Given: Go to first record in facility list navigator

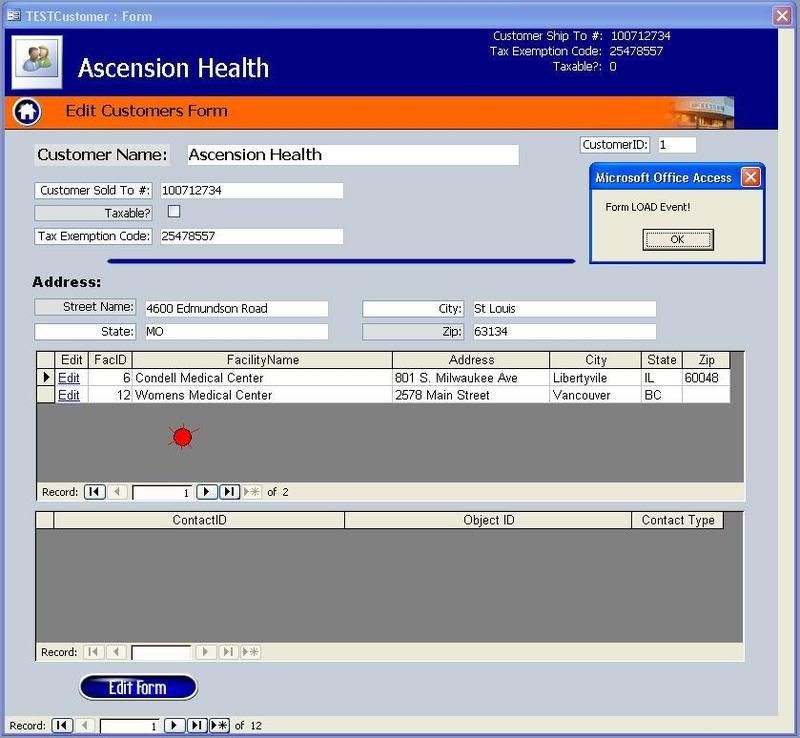Looking at the screenshot, I should (94, 491).
